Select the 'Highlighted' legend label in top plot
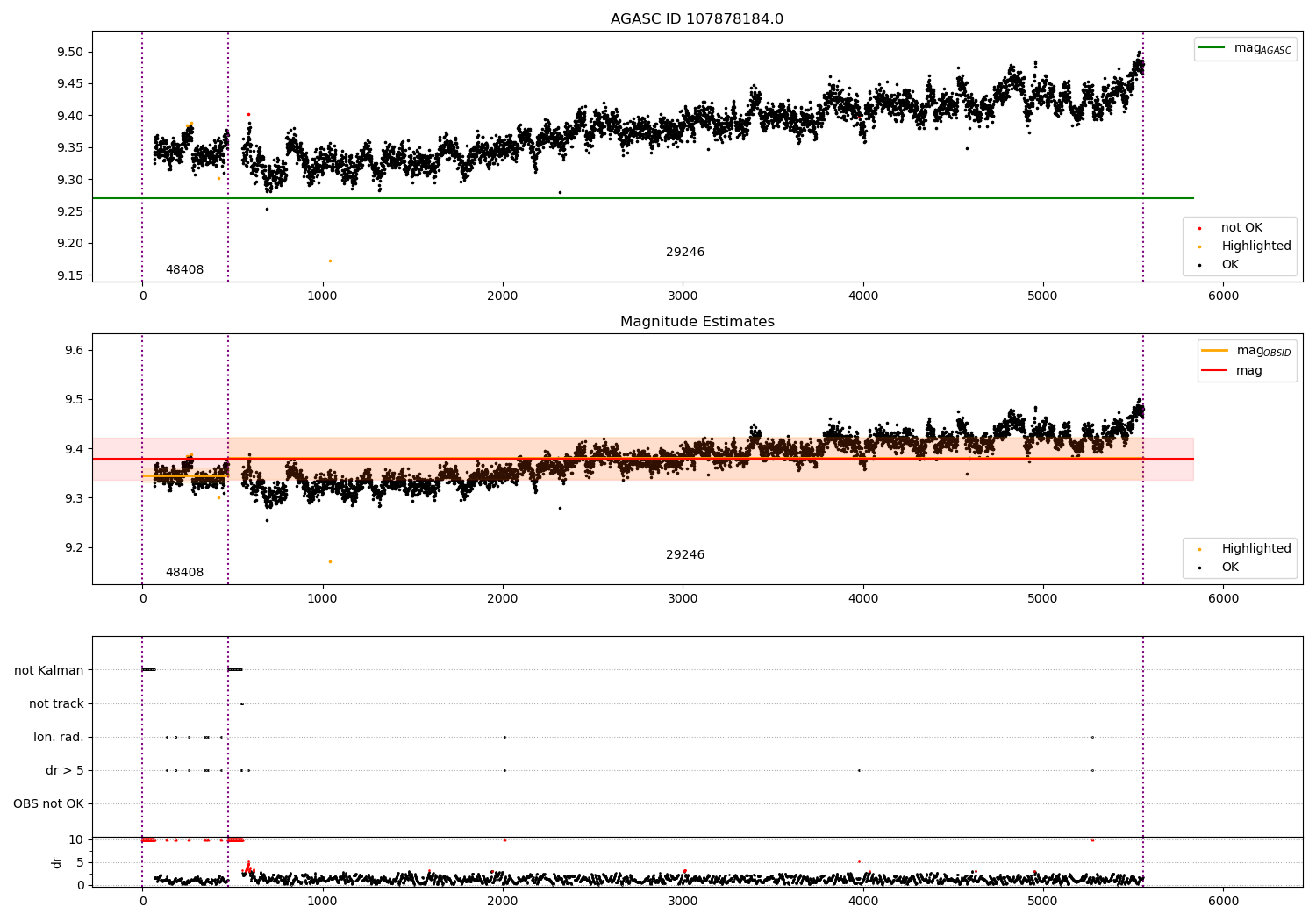This screenshot has height=921, width=1316. (x=1256, y=246)
